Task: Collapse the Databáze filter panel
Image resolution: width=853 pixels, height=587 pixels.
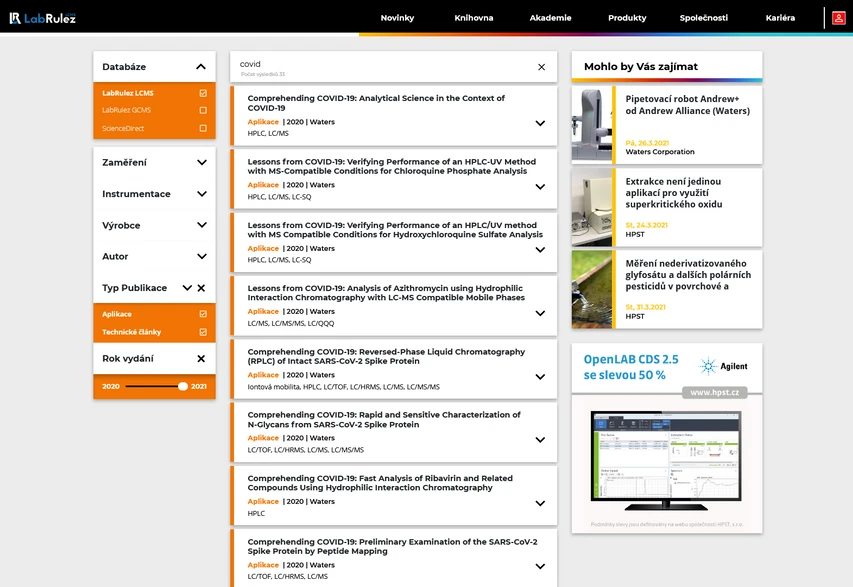Action: pyautogui.click(x=201, y=66)
